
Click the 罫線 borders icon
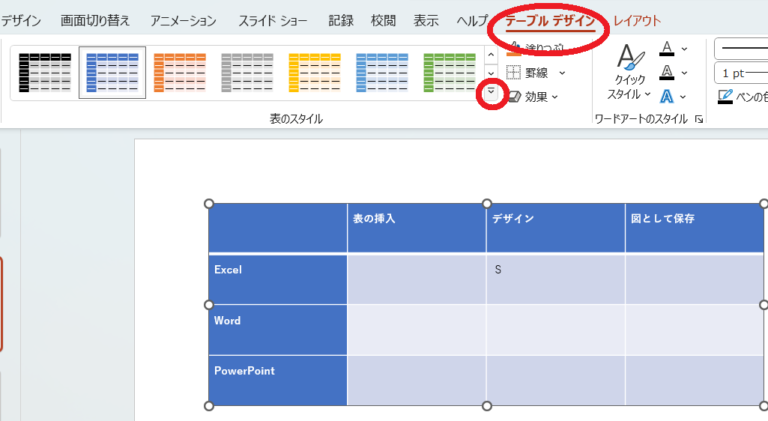click(513, 73)
